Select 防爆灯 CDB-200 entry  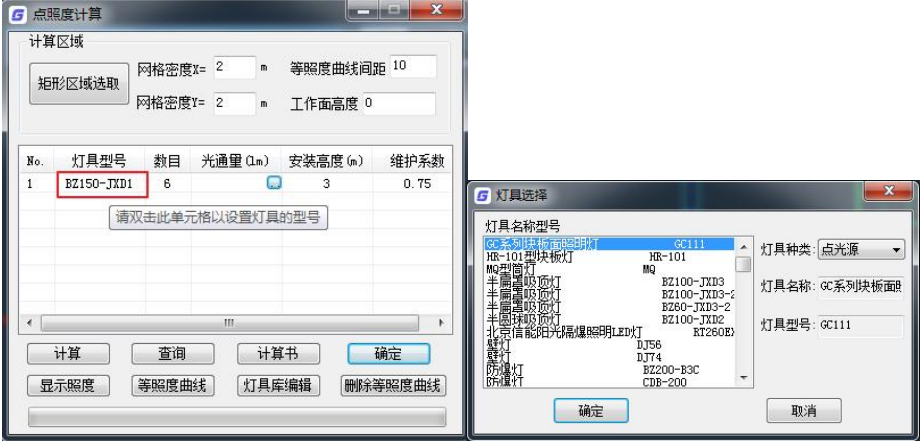[610, 382]
